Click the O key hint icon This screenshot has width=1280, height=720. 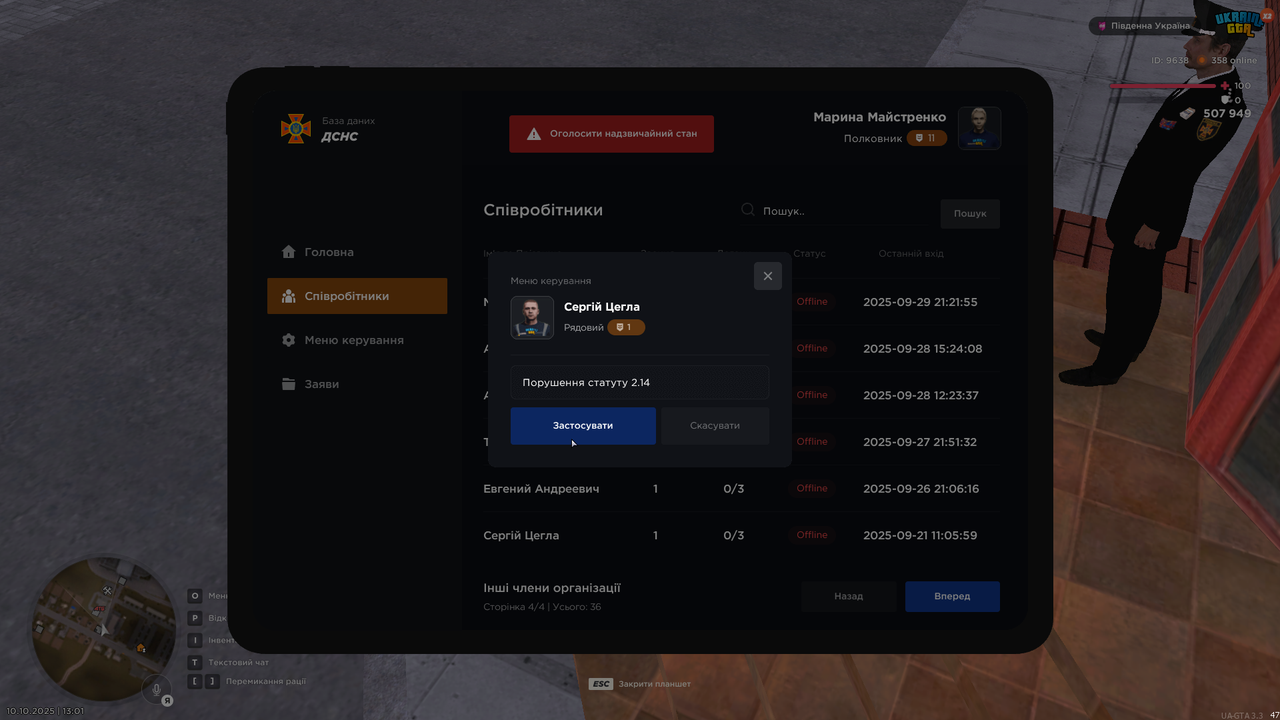point(195,596)
